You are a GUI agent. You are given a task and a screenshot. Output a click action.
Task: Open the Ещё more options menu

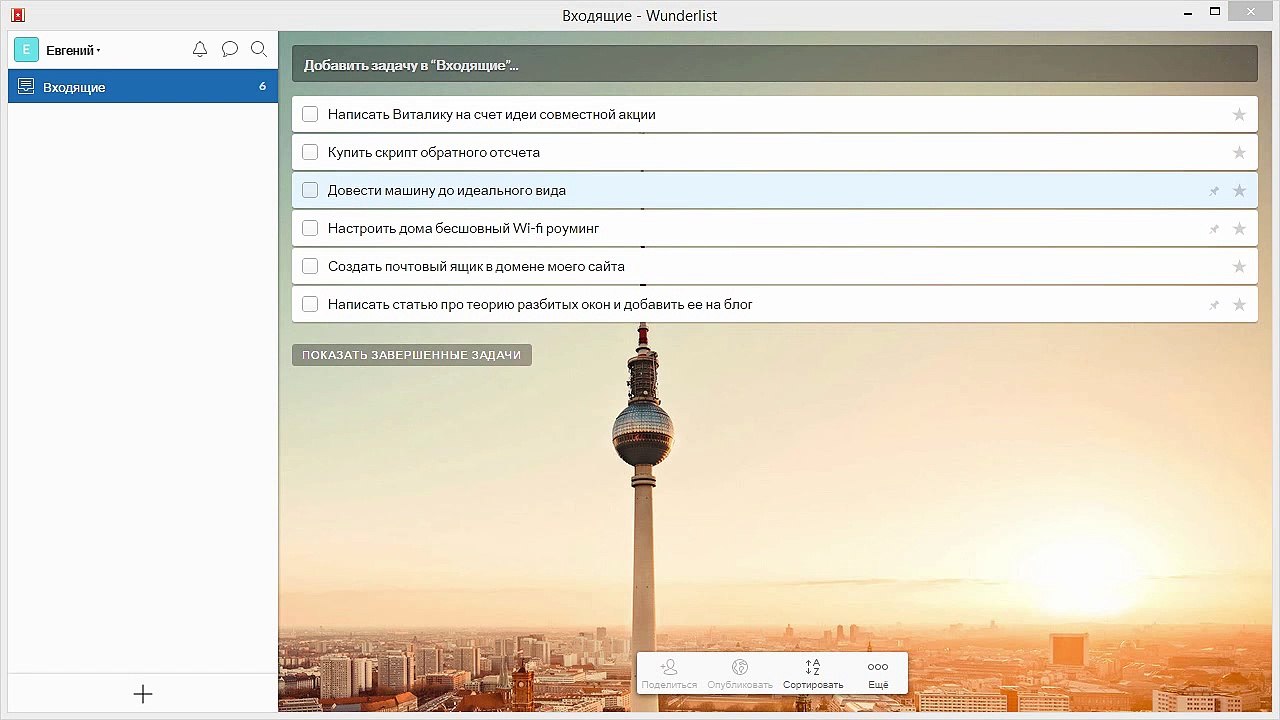point(878,673)
